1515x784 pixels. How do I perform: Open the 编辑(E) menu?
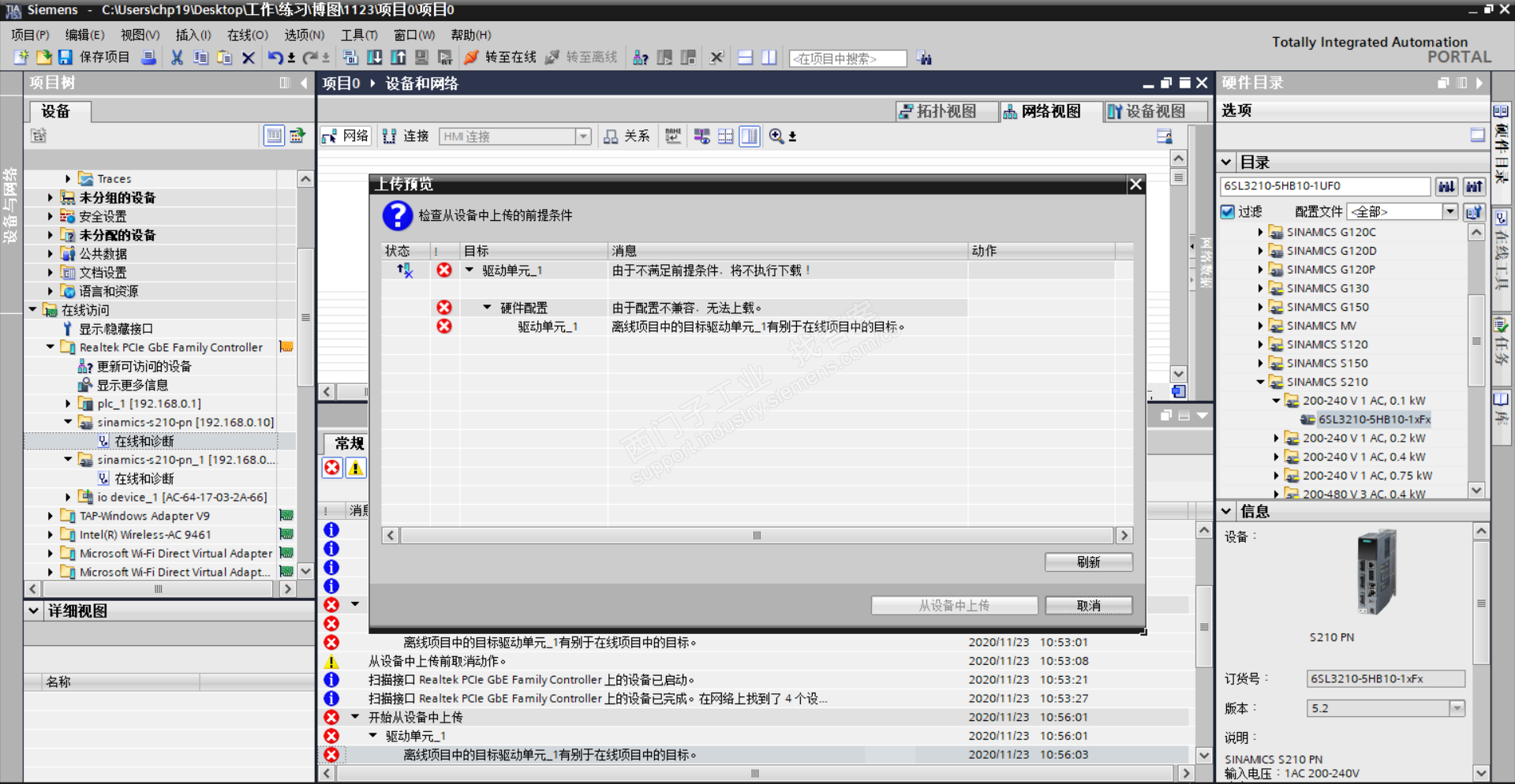pyautogui.click(x=84, y=35)
